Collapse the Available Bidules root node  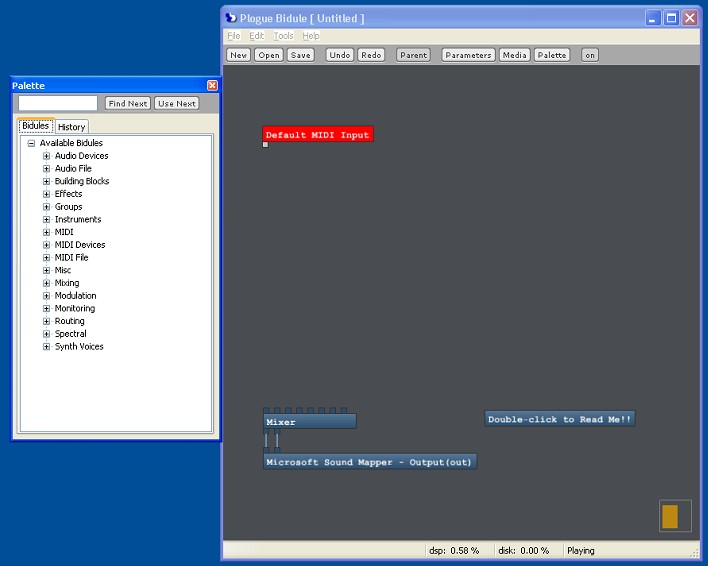(x=31, y=144)
